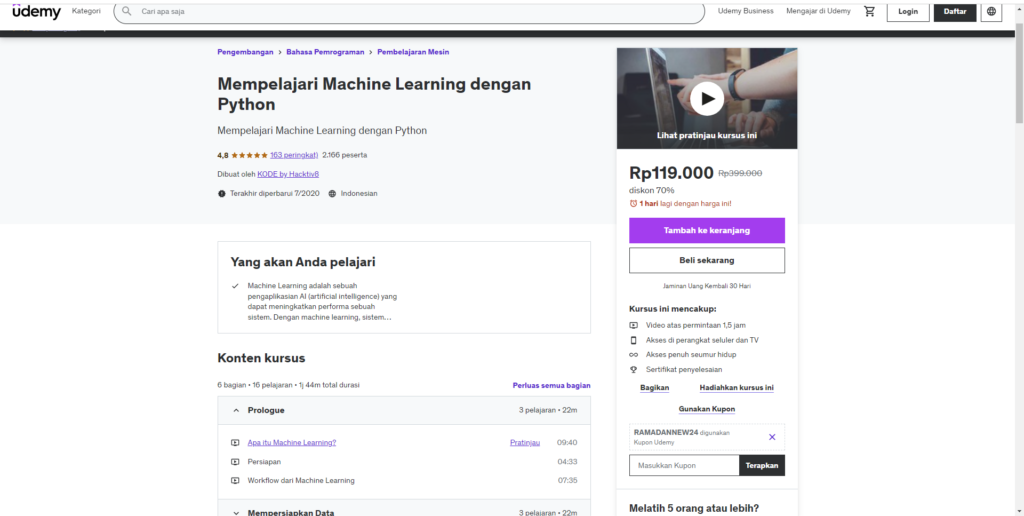Click the Daftar sign-up button
This screenshot has width=1024, height=516.
[x=954, y=12]
